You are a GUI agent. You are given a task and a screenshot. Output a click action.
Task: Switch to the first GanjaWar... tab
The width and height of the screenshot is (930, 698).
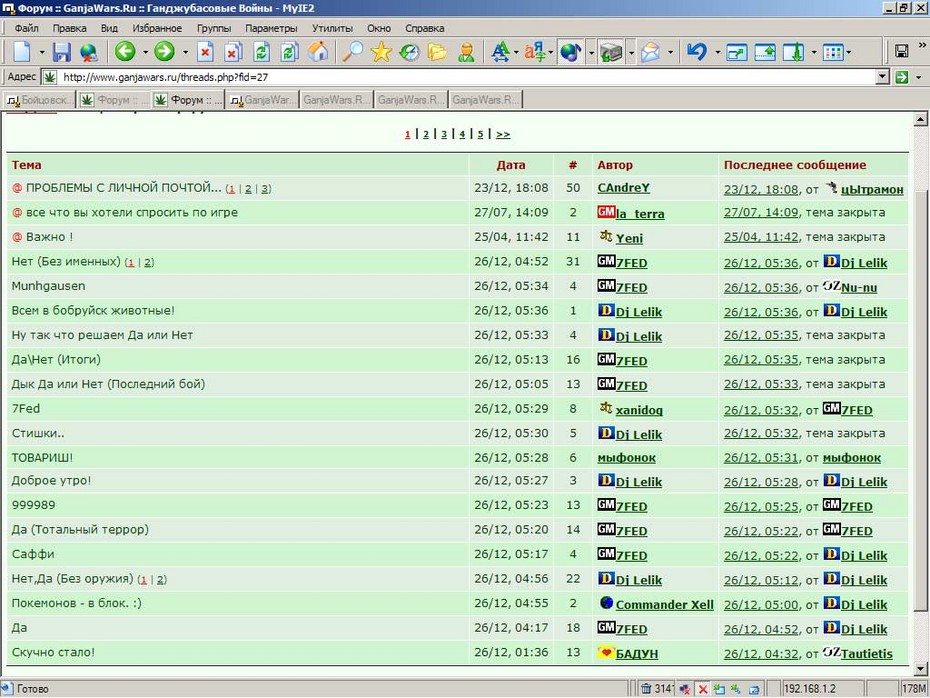tap(262, 100)
